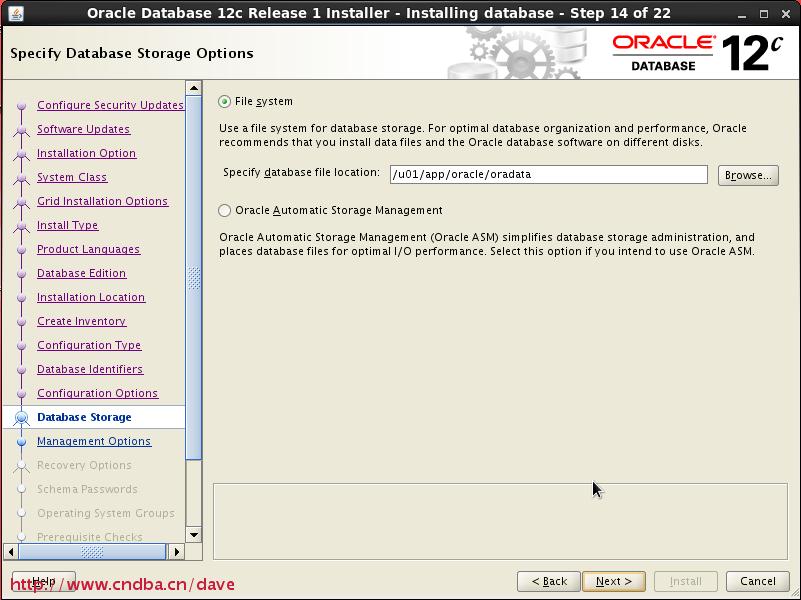The height and width of the screenshot is (600, 801).
Task: Open Browse dialog for file location
Action: 748,175
